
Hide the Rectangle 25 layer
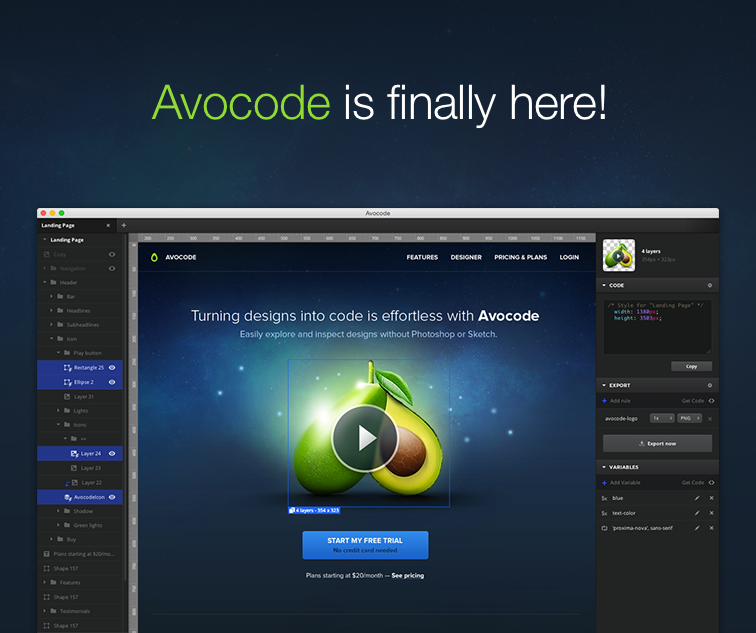point(112,368)
